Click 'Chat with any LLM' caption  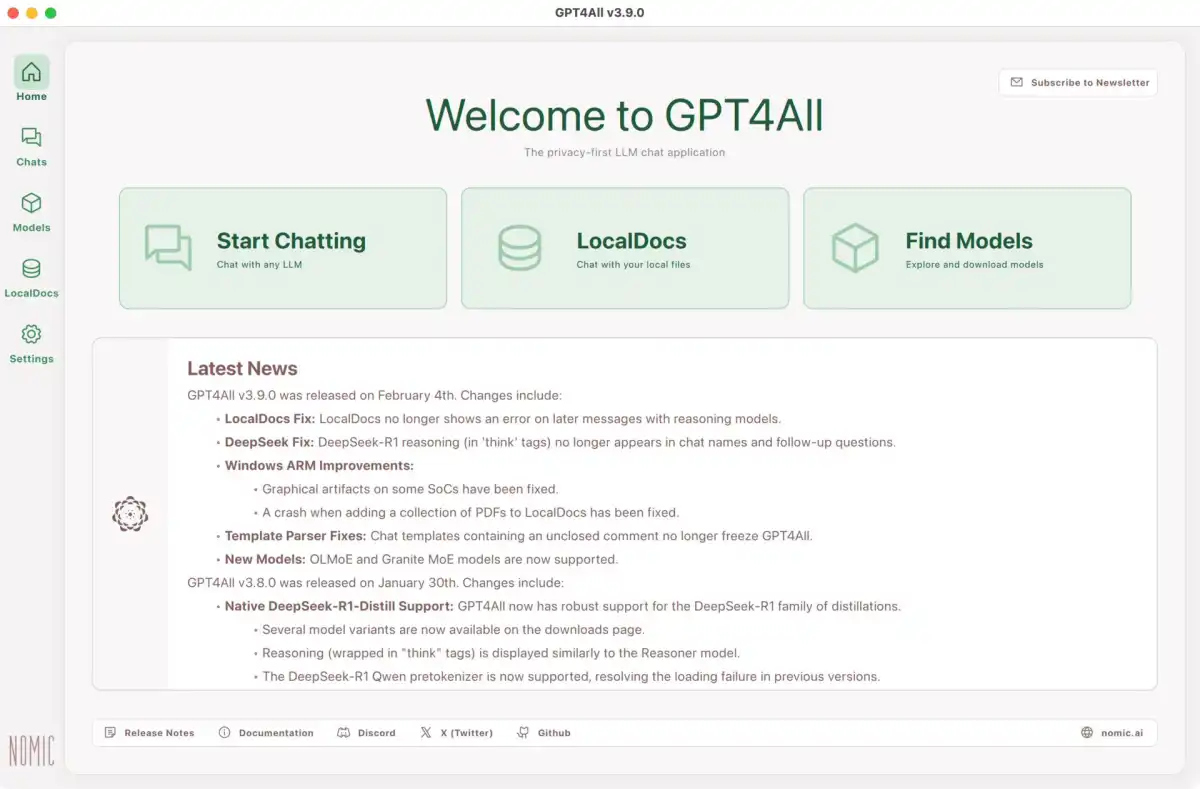[259, 265]
